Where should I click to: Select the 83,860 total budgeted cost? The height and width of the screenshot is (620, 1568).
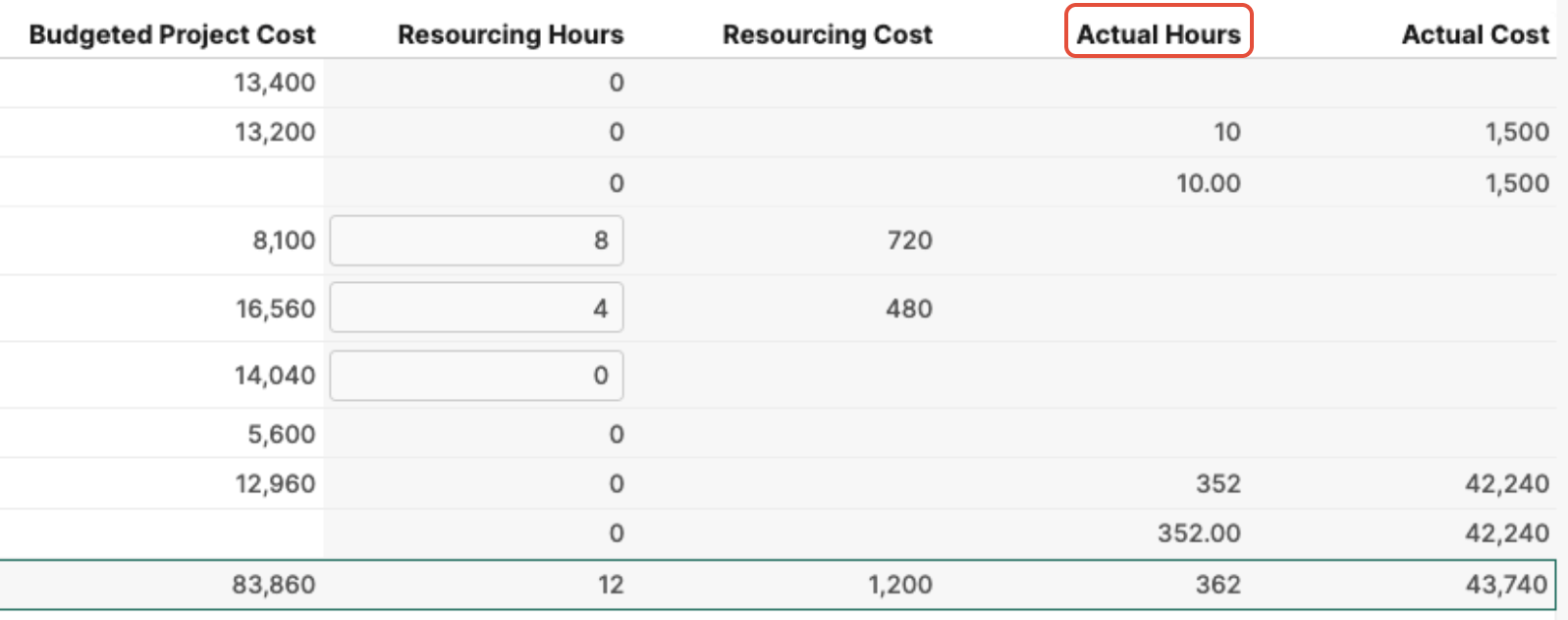(274, 585)
